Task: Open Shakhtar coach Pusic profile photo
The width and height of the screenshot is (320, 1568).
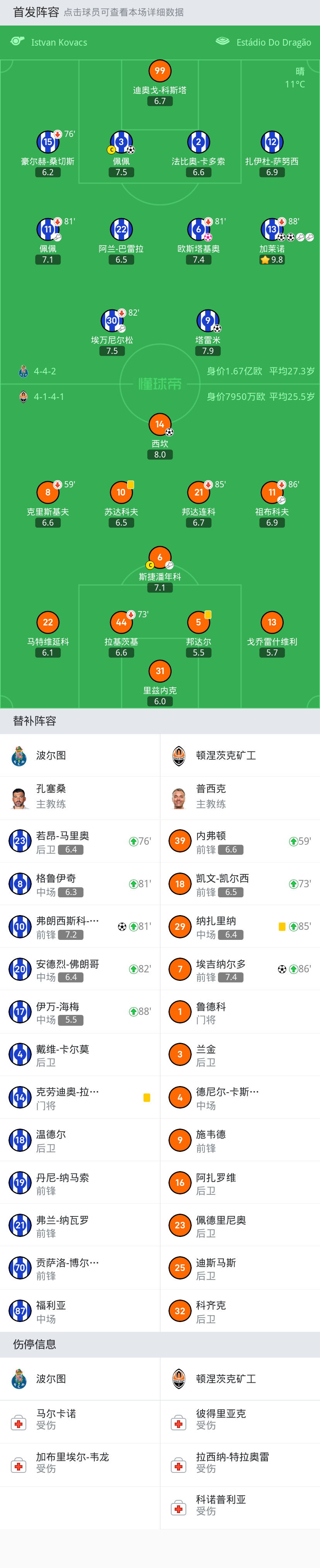Action: [x=179, y=798]
